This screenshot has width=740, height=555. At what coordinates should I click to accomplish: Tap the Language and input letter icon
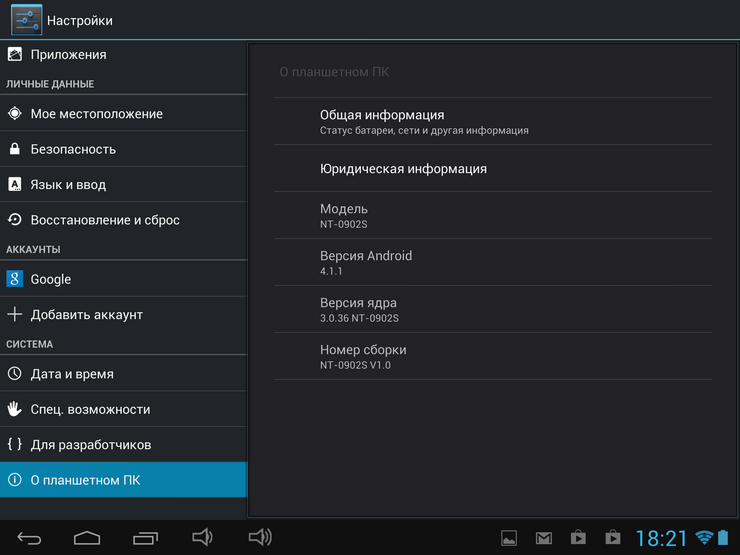(x=15, y=184)
